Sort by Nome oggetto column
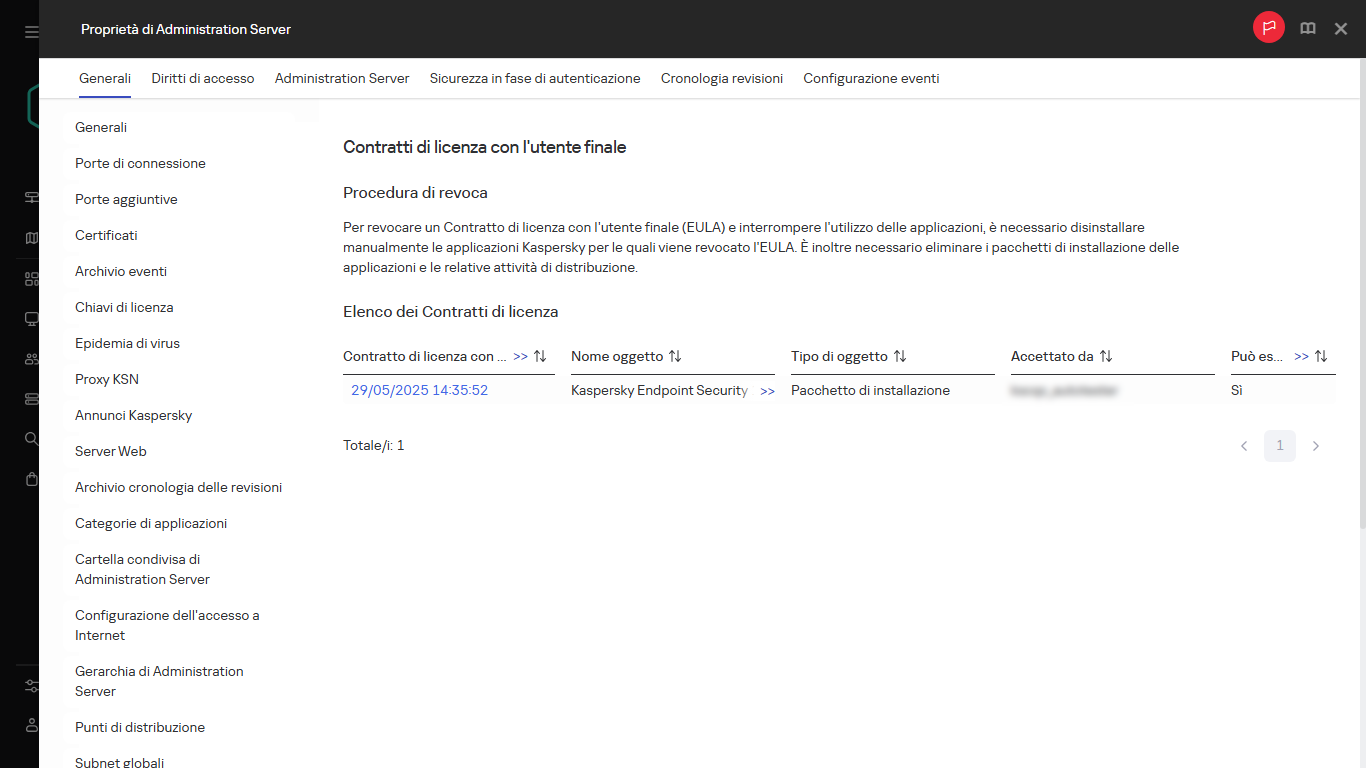1366x768 pixels. (675, 357)
